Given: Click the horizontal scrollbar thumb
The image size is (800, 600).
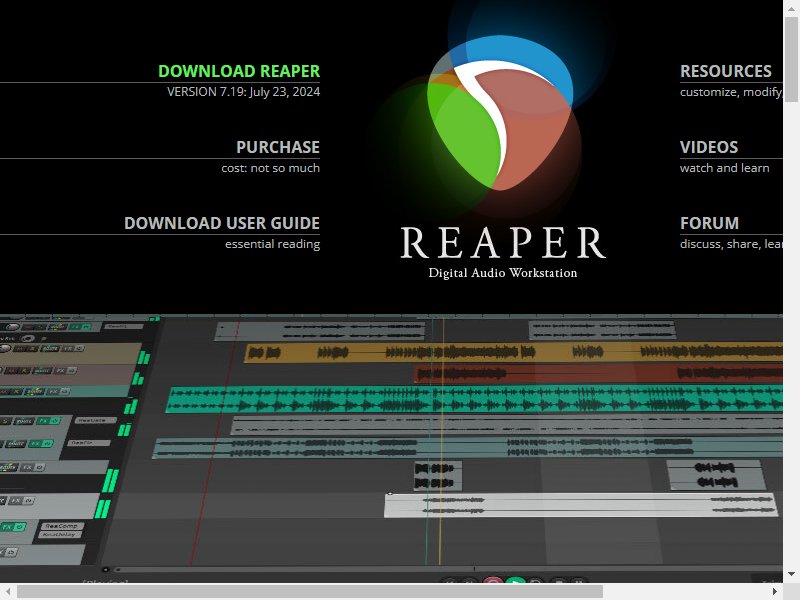Looking at the screenshot, I should (x=310, y=591).
